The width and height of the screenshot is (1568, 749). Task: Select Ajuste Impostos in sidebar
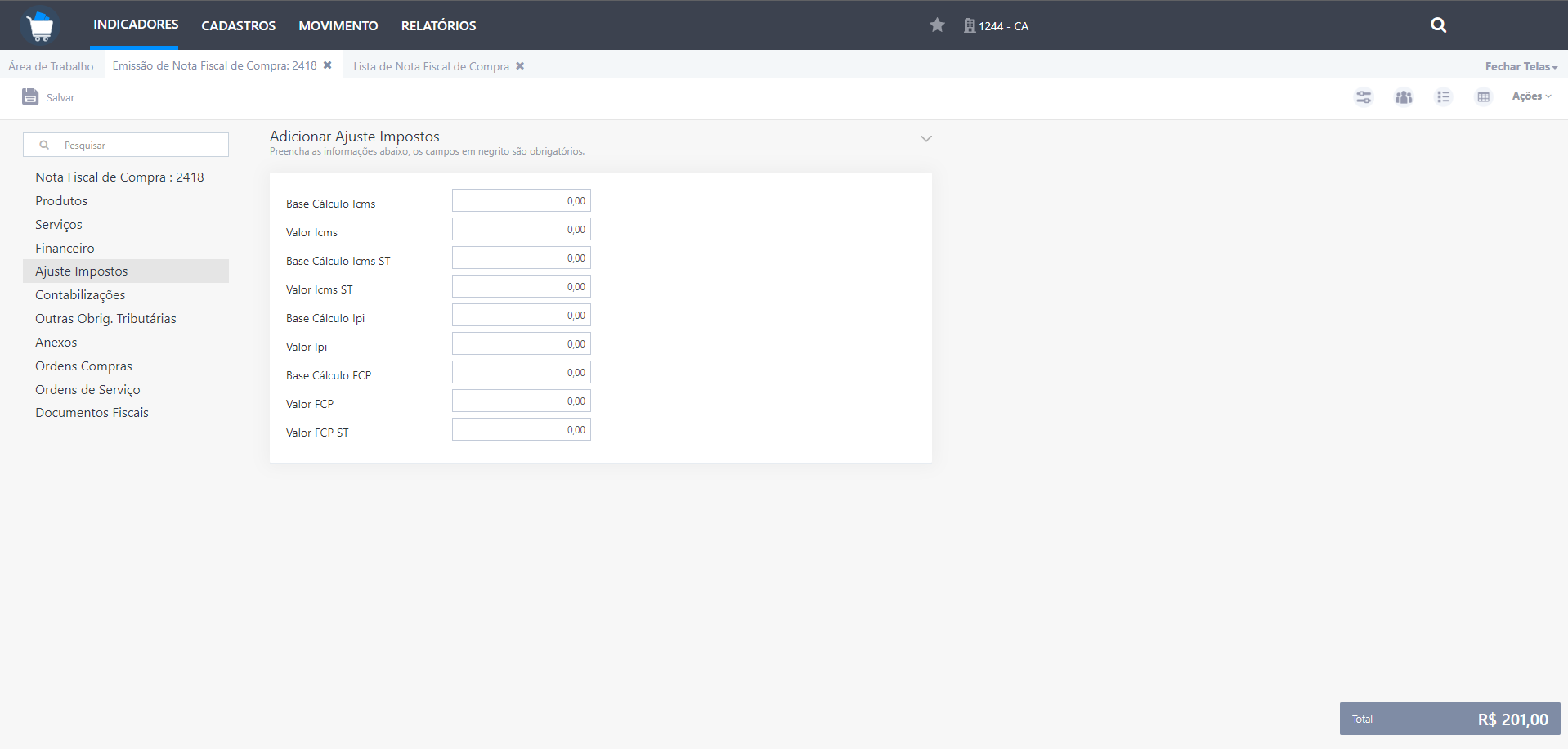tap(126, 271)
